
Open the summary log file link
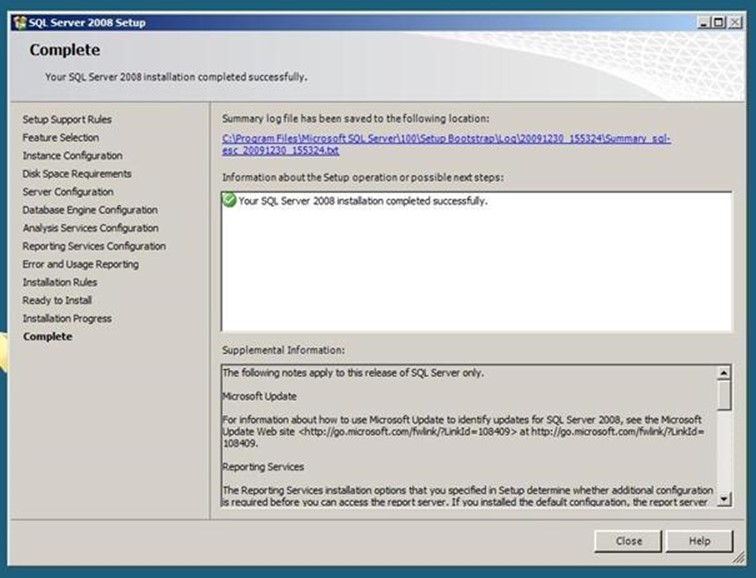tap(446, 144)
